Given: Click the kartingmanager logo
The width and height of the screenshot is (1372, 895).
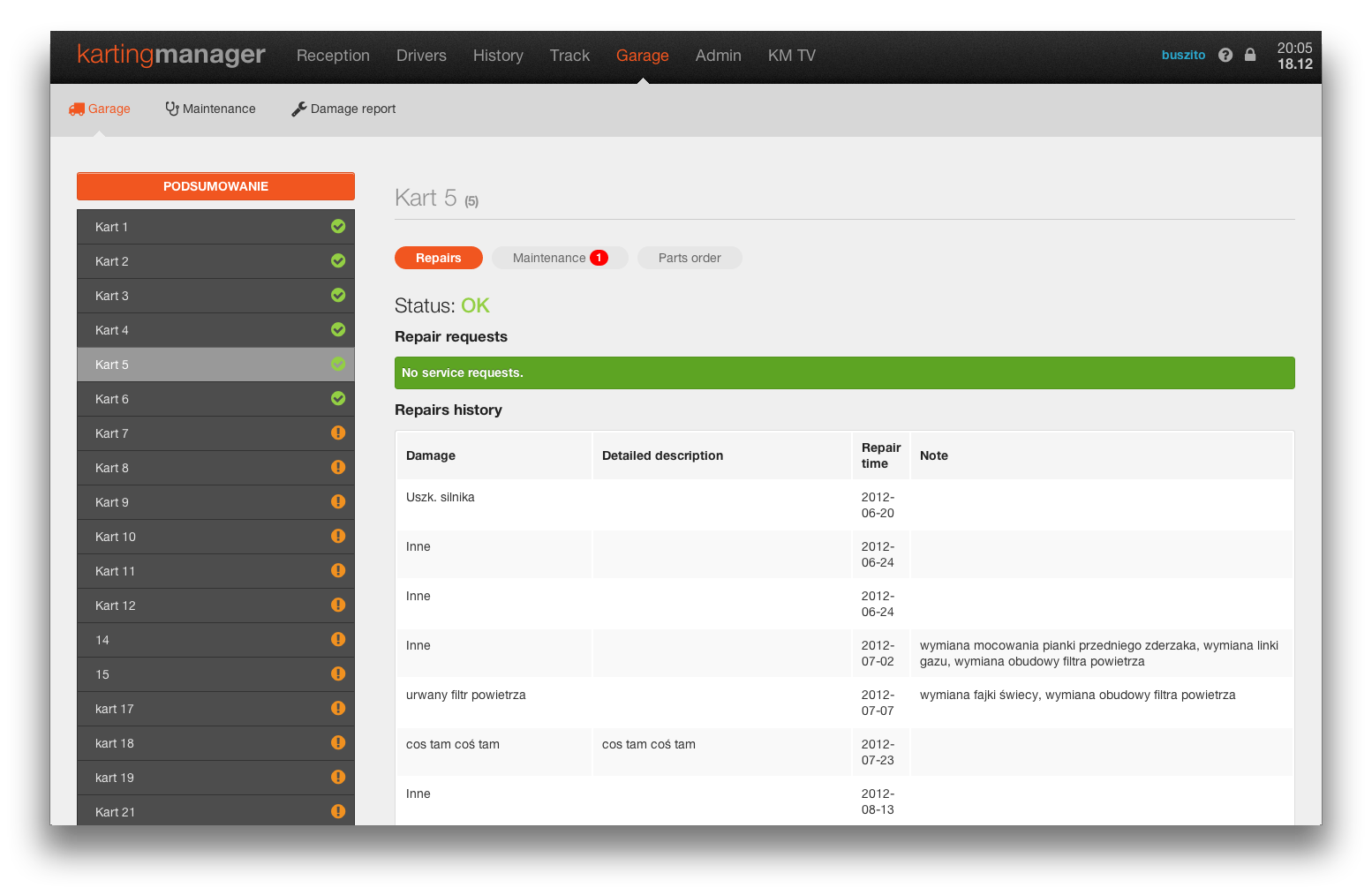Looking at the screenshot, I should (171, 55).
